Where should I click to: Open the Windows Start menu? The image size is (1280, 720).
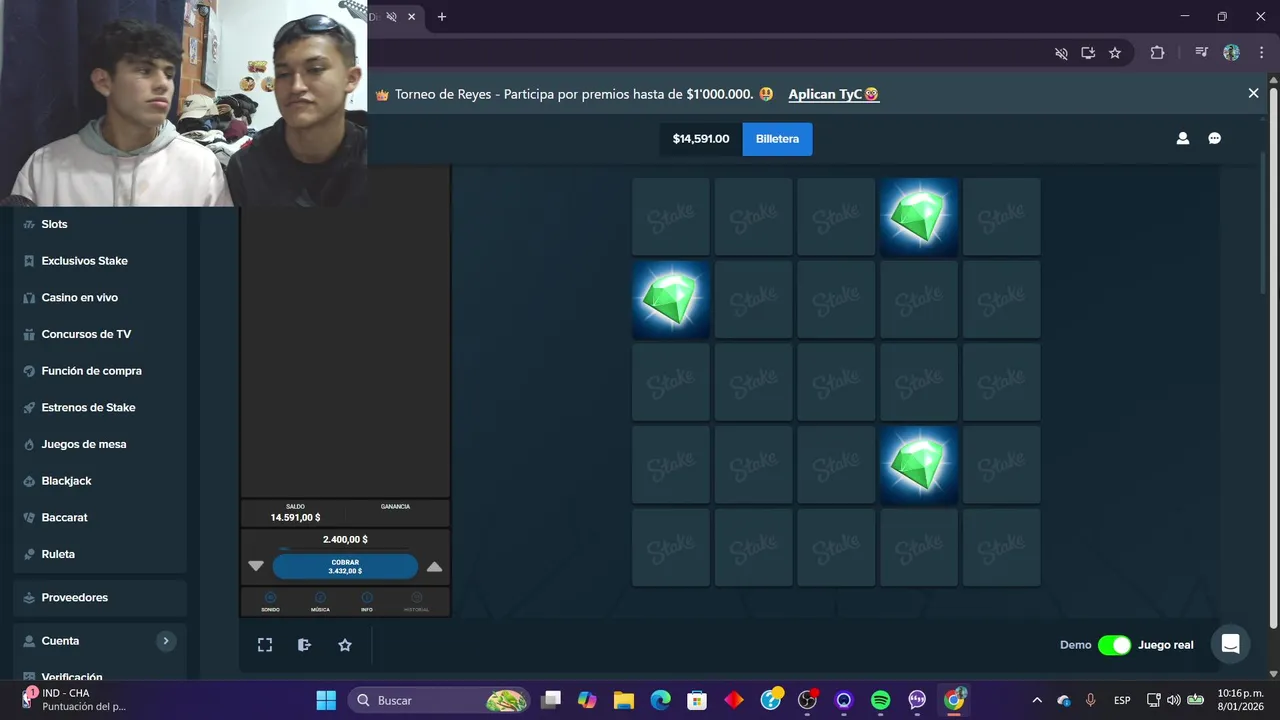(x=326, y=700)
